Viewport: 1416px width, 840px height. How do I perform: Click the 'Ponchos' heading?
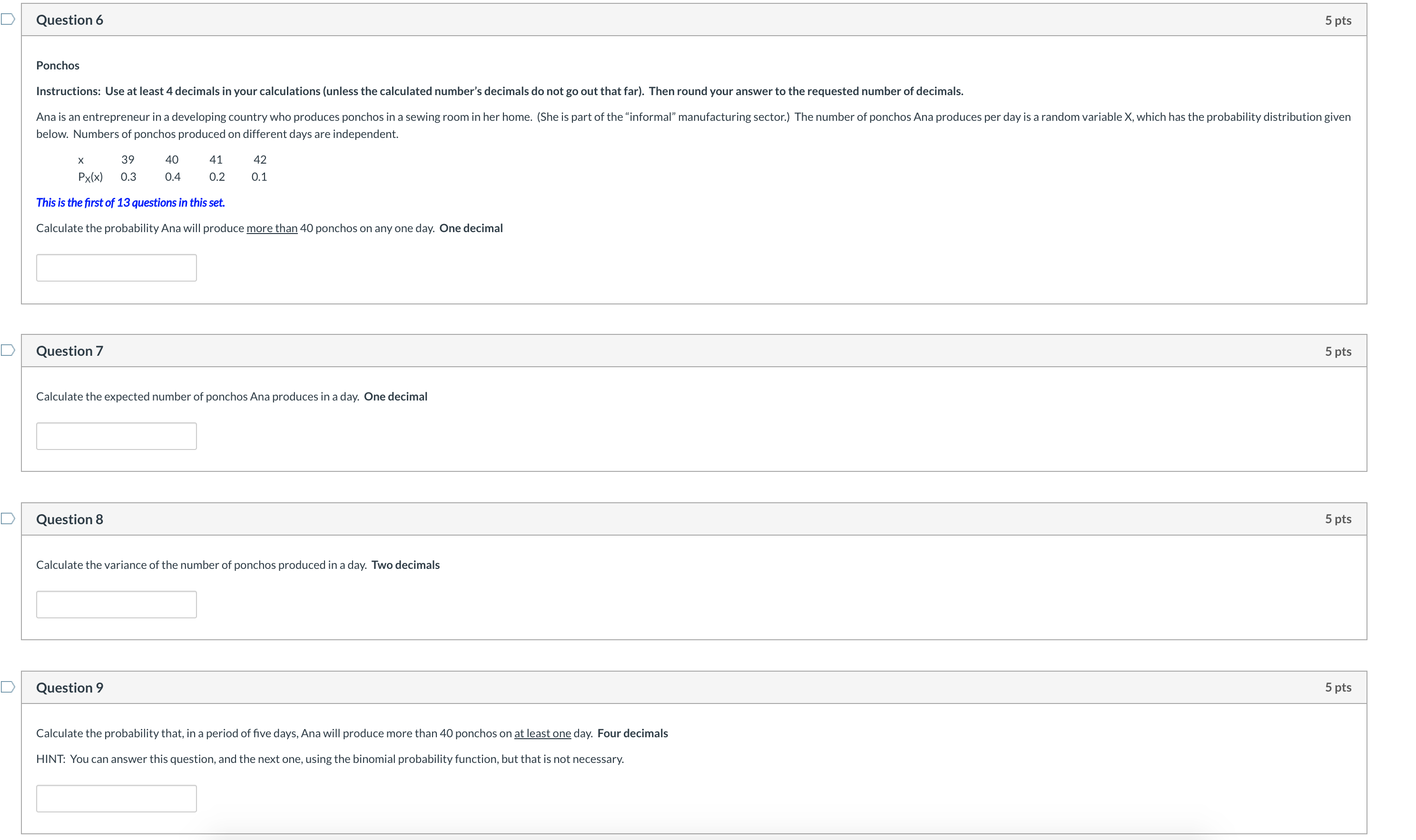point(58,66)
